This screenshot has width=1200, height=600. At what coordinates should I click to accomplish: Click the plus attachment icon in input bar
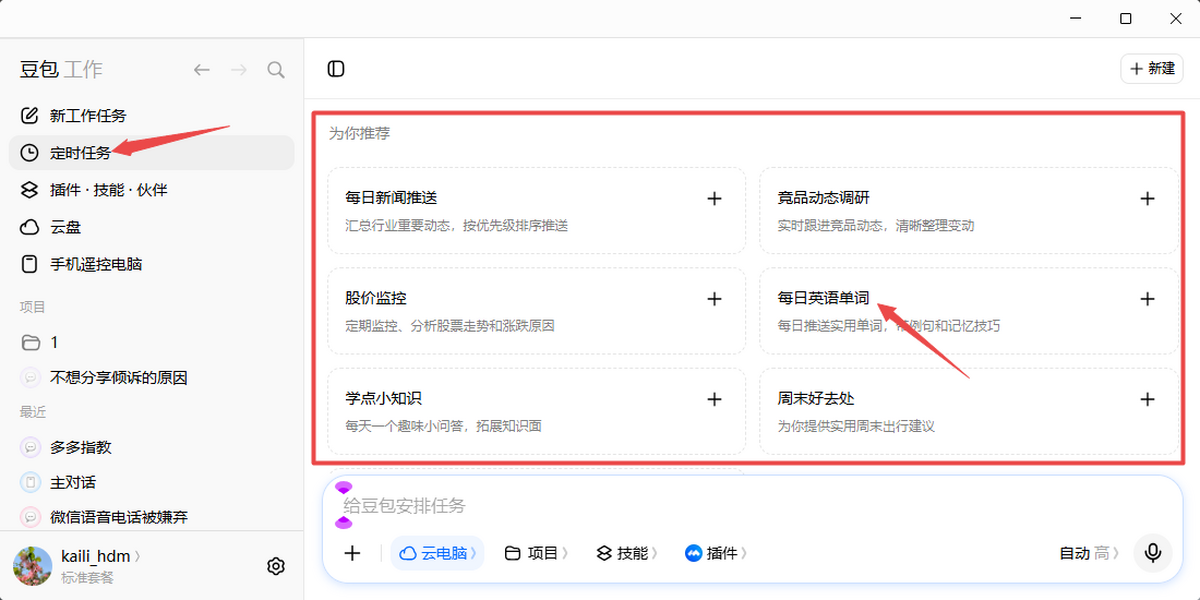click(352, 553)
